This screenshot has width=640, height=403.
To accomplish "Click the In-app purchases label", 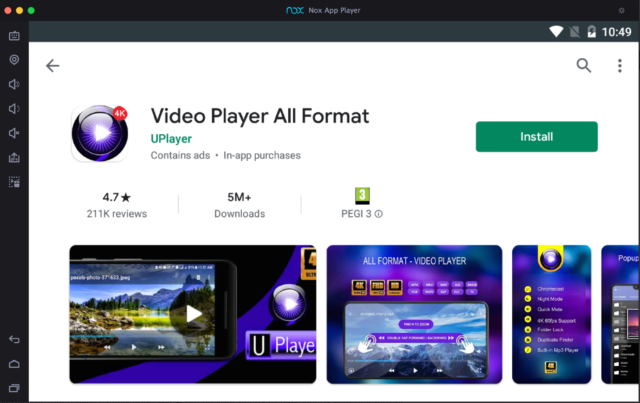I will [262, 156].
